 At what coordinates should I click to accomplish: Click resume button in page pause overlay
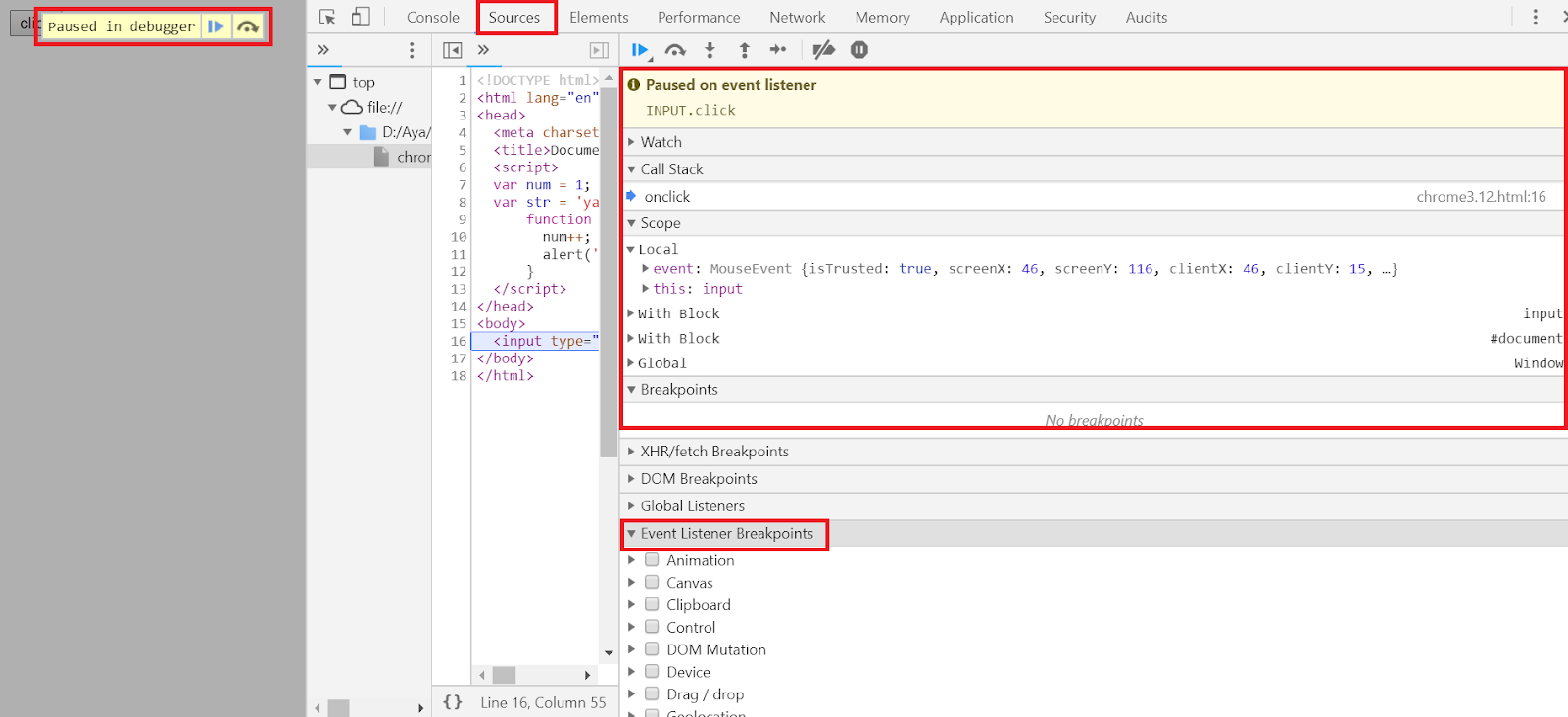click(x=216, y=26)
